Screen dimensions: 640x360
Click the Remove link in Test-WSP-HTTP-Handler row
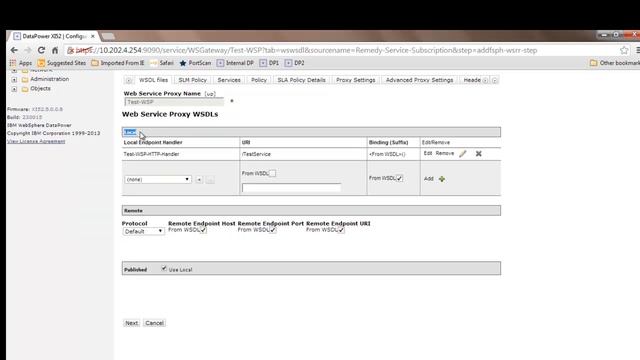click(x=445, y=153)
